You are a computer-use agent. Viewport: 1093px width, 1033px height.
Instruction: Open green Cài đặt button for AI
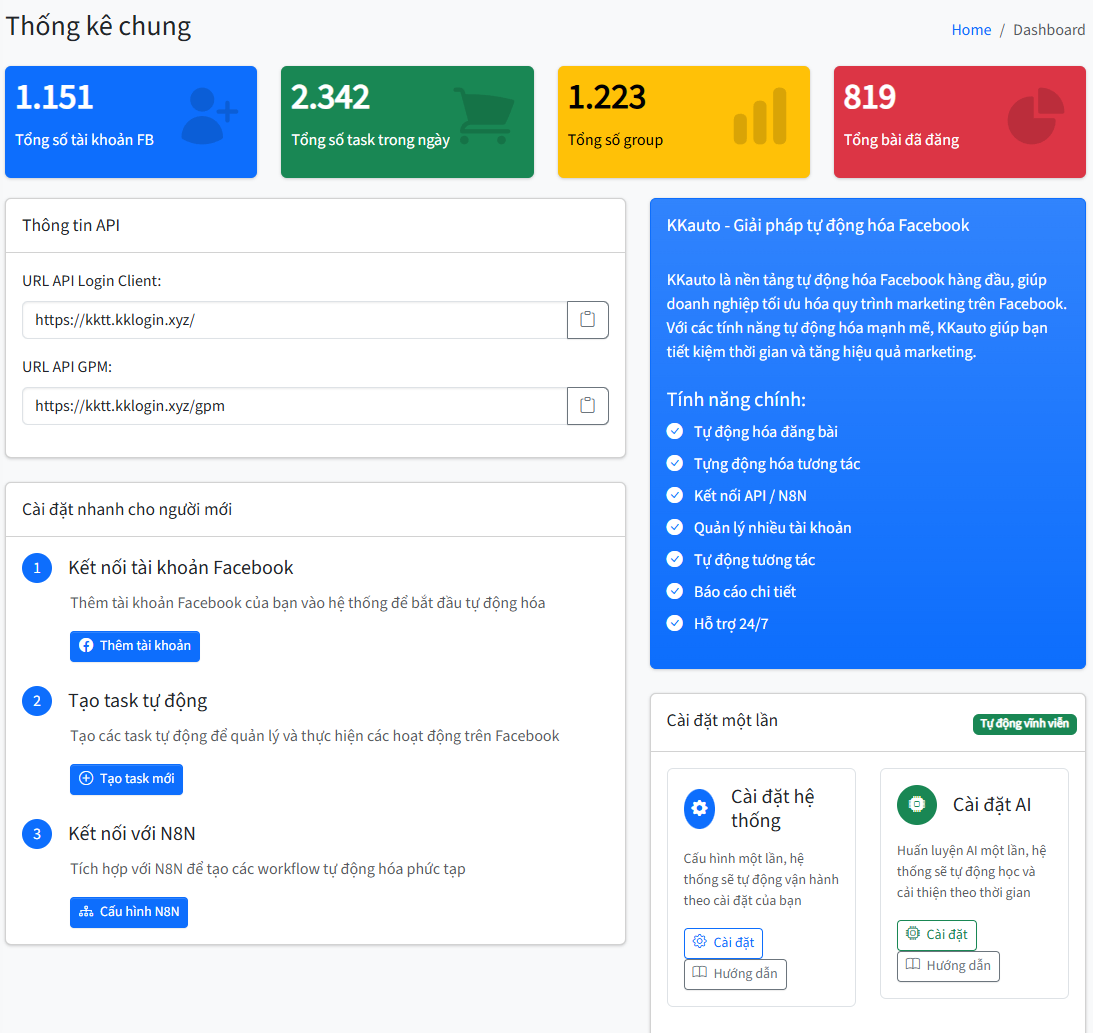937,935
